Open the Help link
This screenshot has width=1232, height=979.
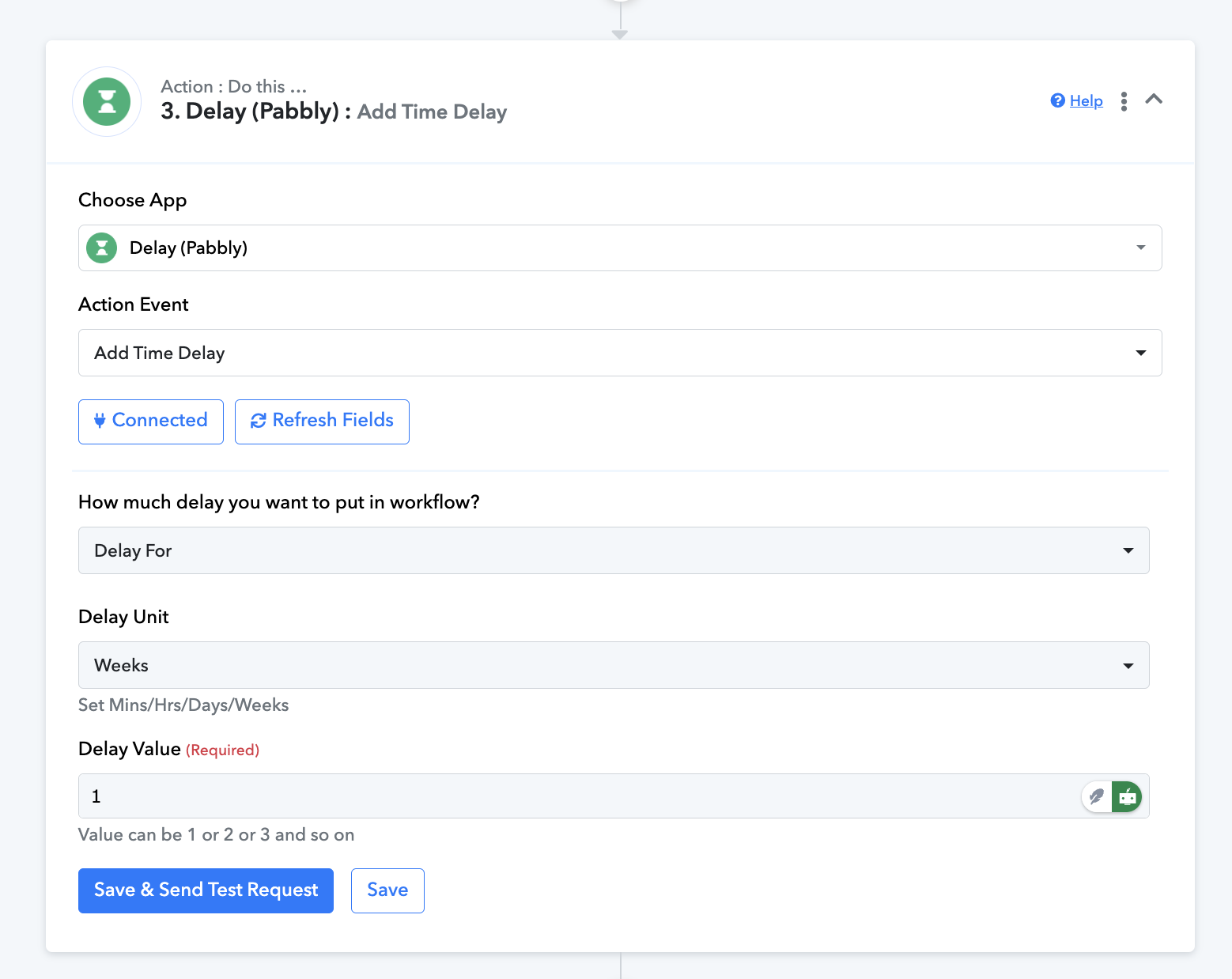point(1086,100)
